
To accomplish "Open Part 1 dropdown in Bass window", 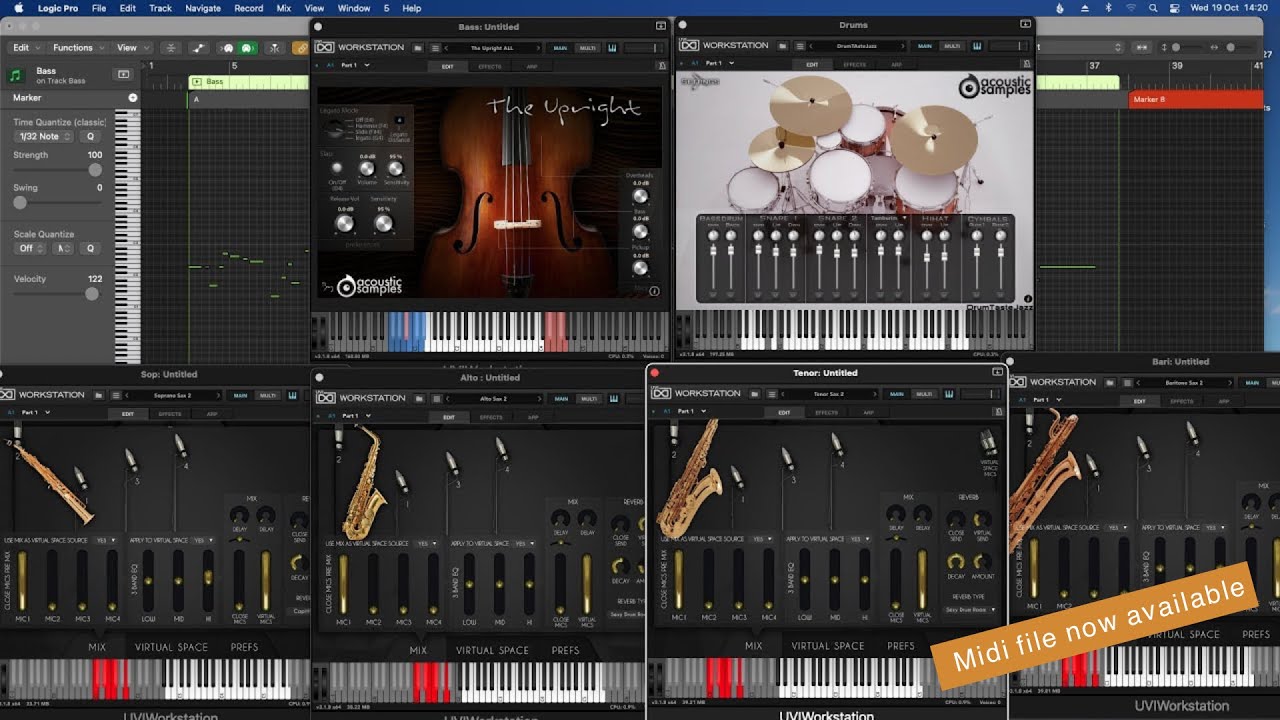I will (355, 65).
